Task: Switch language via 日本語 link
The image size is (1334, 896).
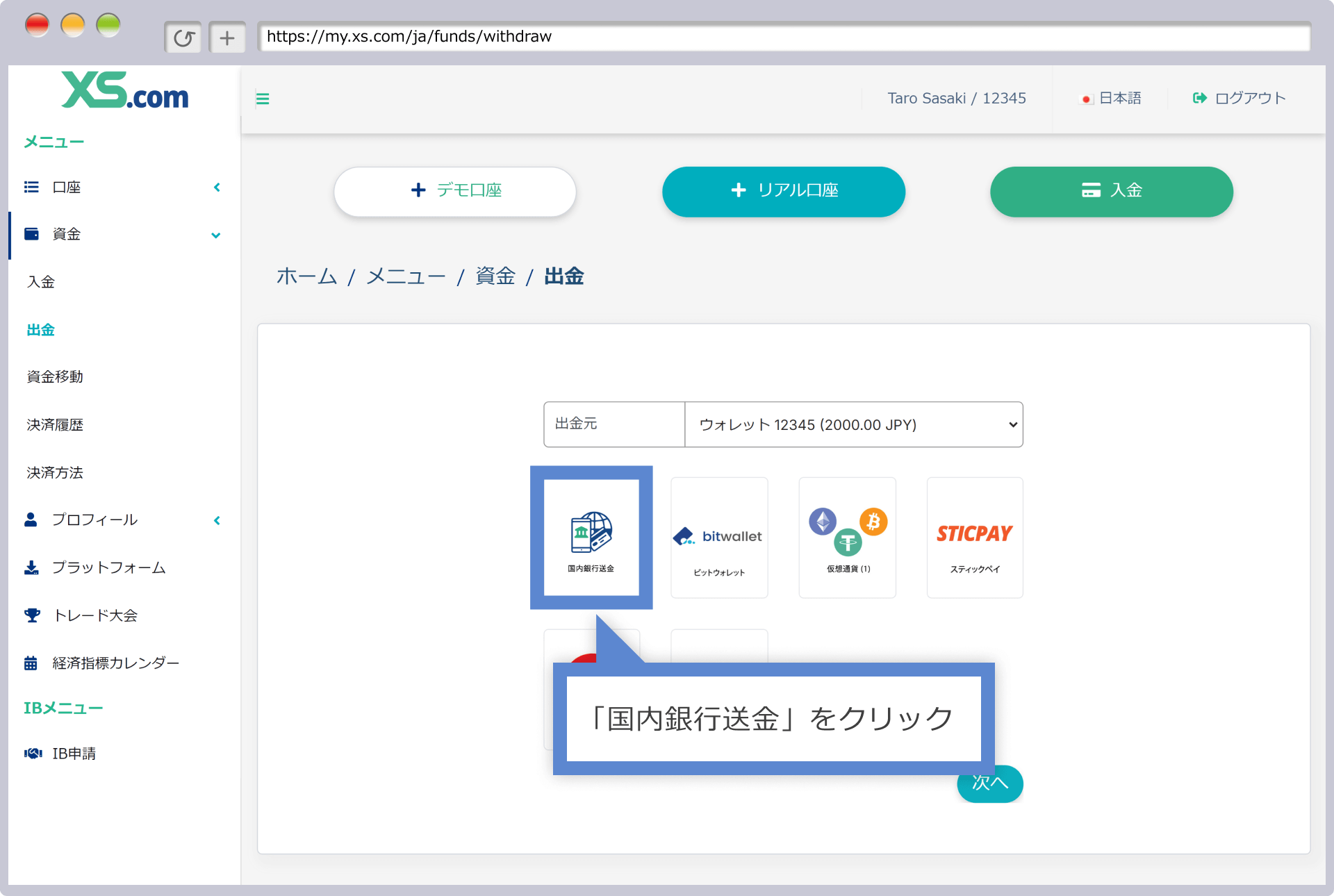Action: tap(1120, 99)
